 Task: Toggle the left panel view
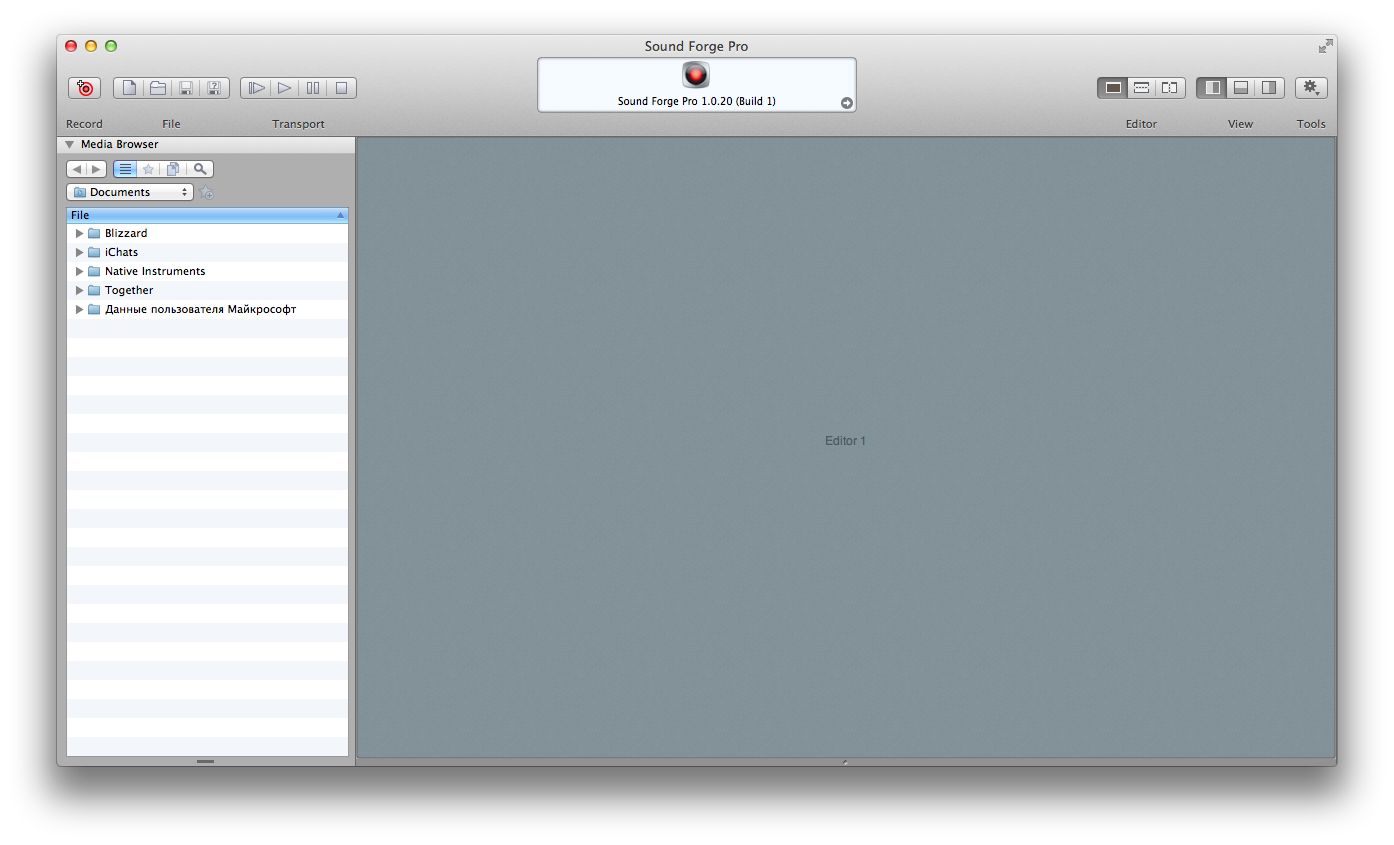pyautogui.click(x=1212, y=88)
